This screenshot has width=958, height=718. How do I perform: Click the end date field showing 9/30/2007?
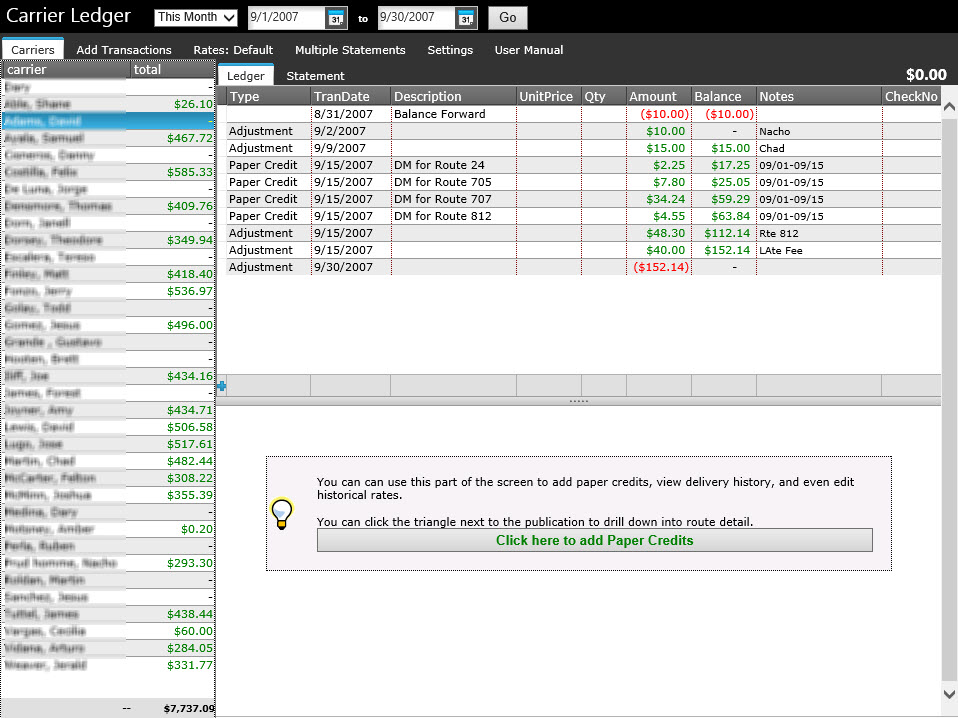(416, 18)
